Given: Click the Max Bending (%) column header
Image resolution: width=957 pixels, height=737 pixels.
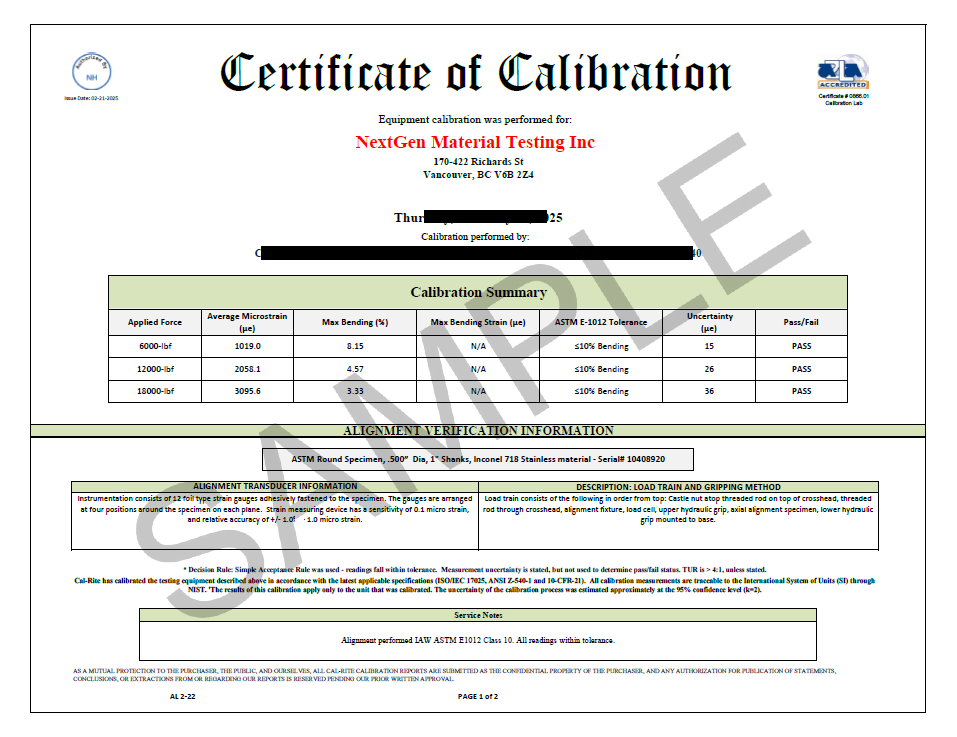Looking at the screenshot, I should click(x=355, y=322).
